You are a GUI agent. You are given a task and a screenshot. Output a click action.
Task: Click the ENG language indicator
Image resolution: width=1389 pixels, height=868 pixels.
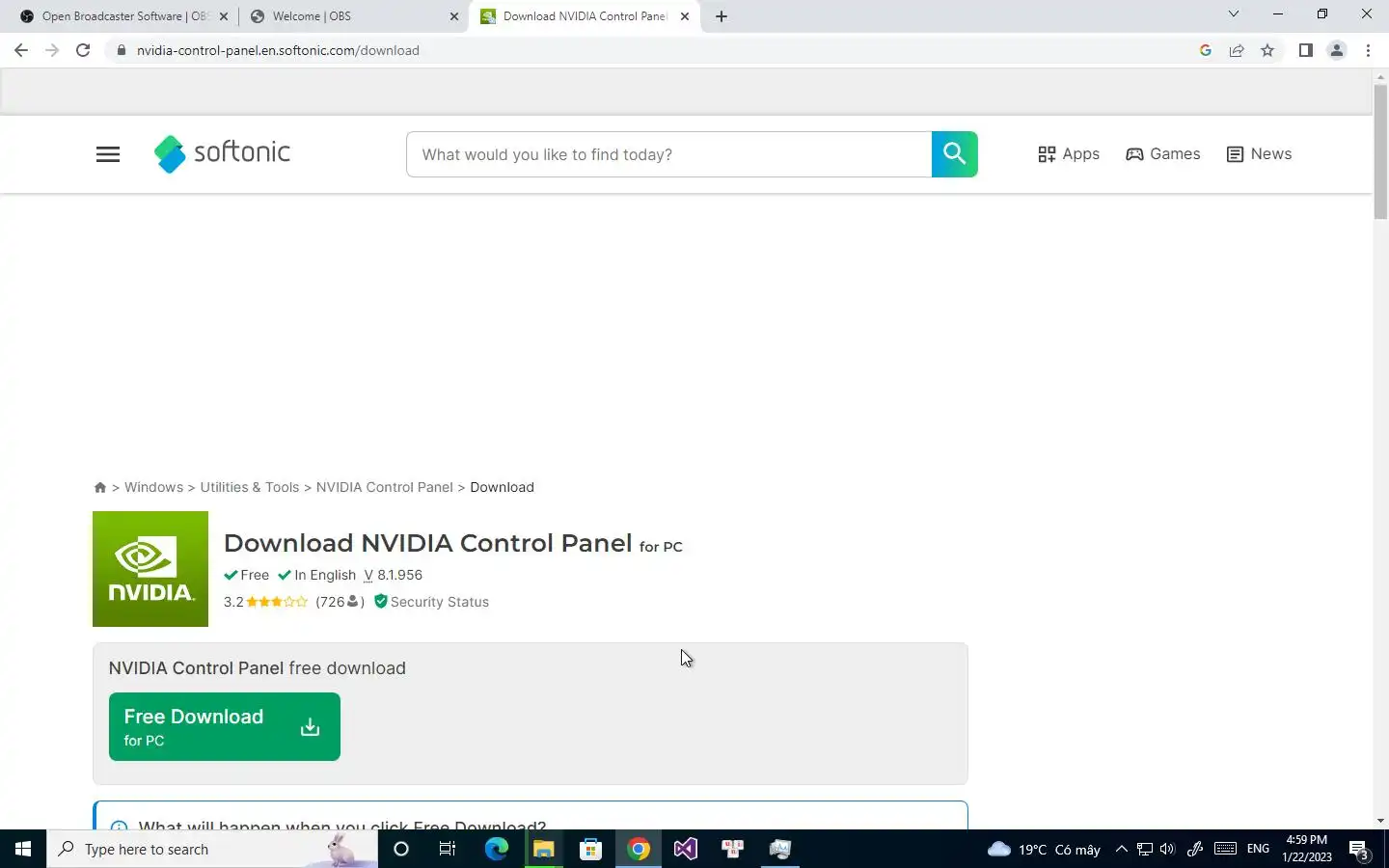click(x=1258, y=849)
